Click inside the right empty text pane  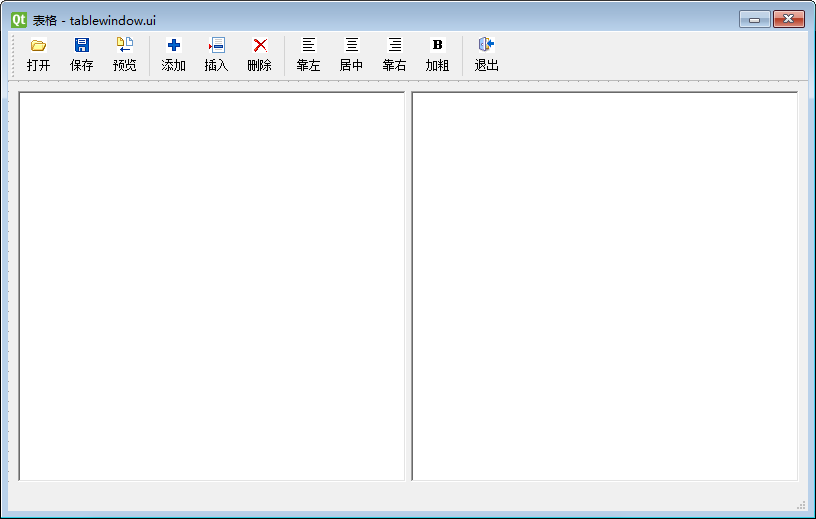pyautogui.click(x=605, y=286)
